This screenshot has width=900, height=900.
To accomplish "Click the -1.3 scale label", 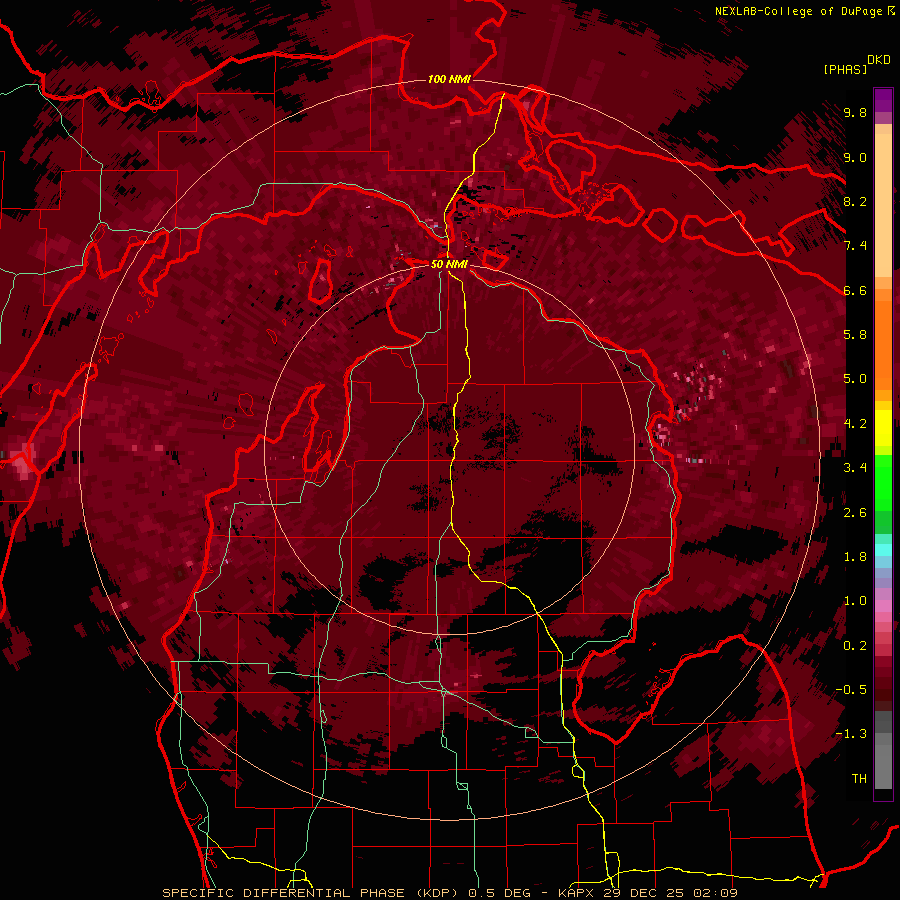I will [851, 734].
